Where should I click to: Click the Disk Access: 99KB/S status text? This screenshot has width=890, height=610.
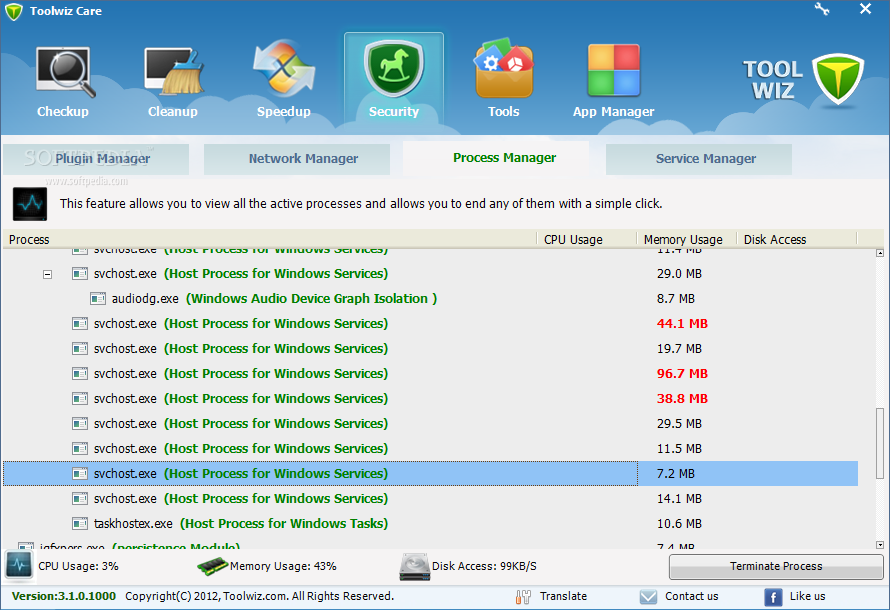484,566
